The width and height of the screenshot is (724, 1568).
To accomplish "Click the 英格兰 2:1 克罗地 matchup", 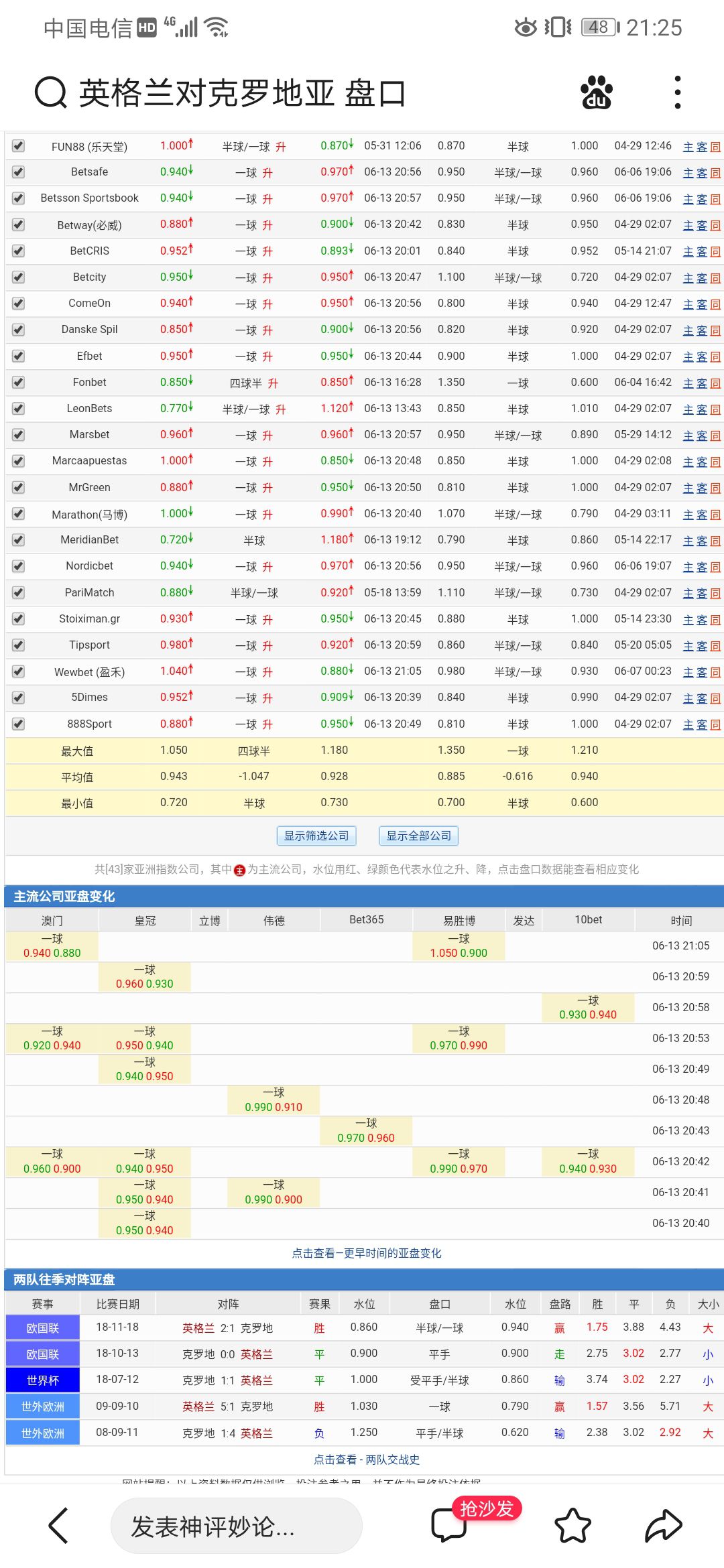I will click(228, 1328).
